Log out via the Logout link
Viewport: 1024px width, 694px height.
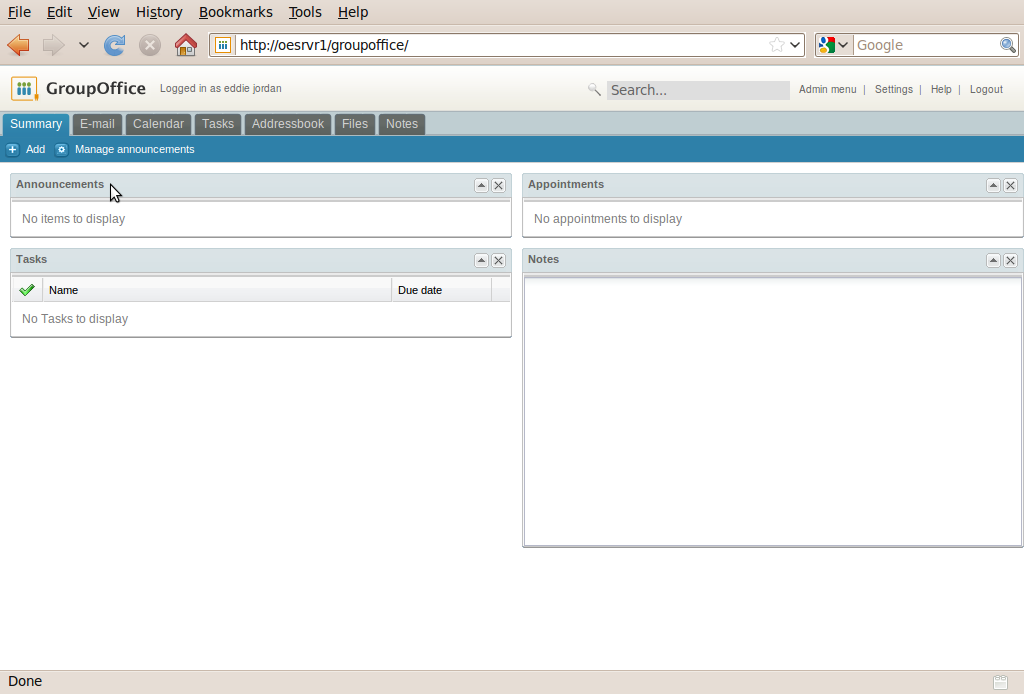(x=986, y=89)
